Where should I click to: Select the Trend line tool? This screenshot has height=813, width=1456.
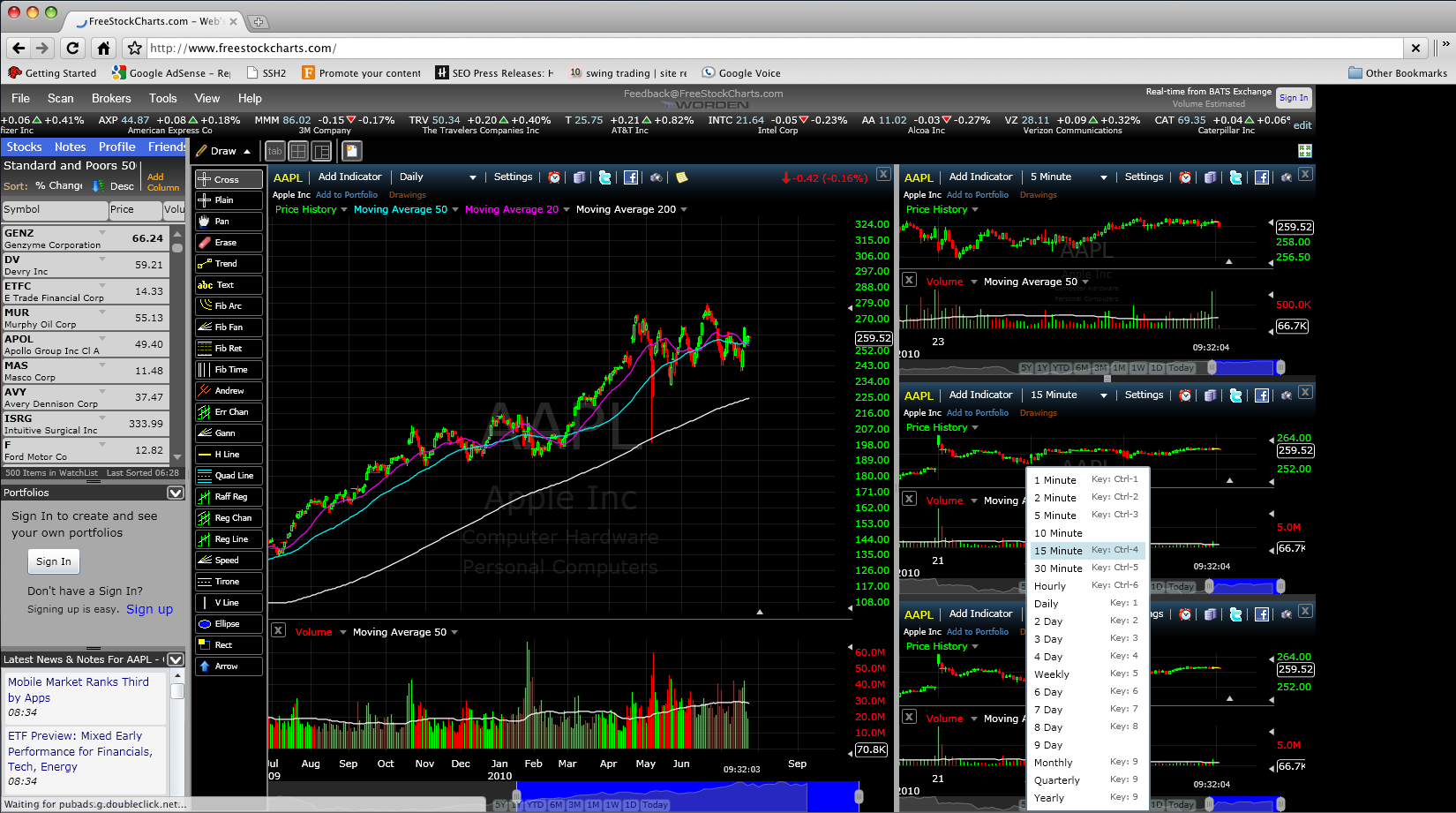(x=229, y=264)
